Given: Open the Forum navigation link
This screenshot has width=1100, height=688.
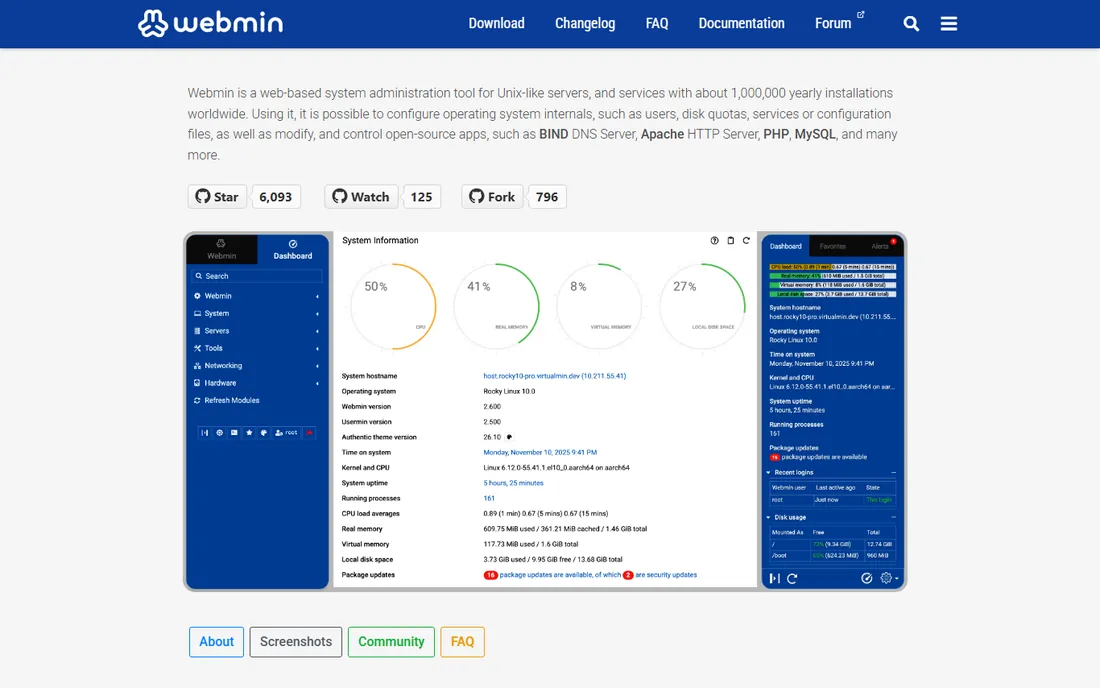Looking at the screenshot, I should 833,23.
